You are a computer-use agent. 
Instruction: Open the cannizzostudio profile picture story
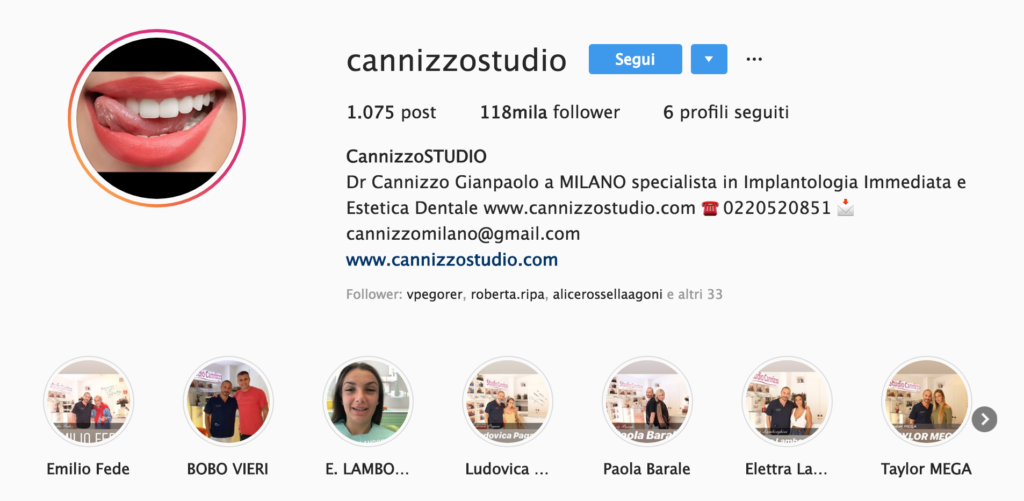point(157,118)
